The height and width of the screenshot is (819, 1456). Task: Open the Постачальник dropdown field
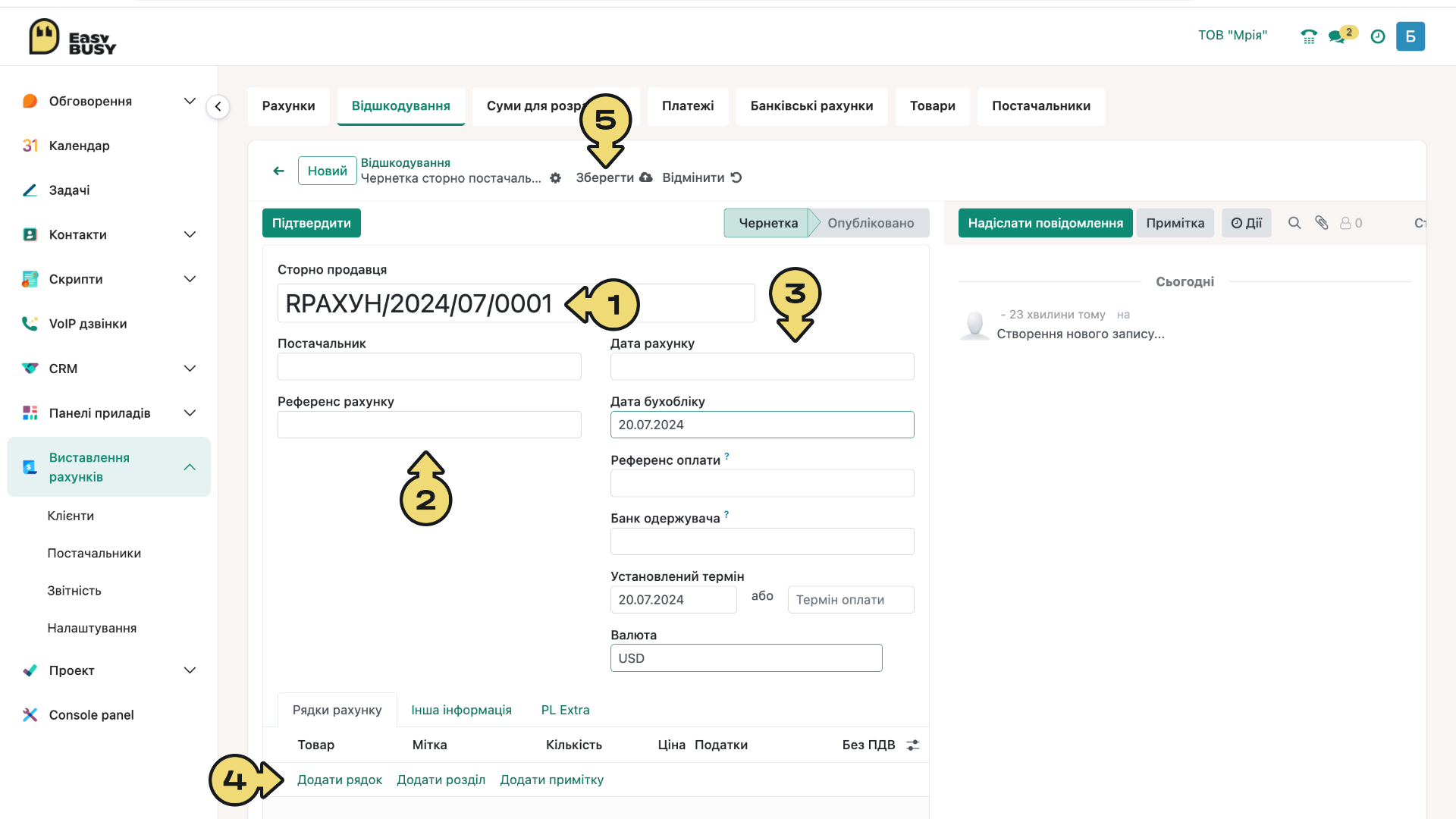[429, 366]
